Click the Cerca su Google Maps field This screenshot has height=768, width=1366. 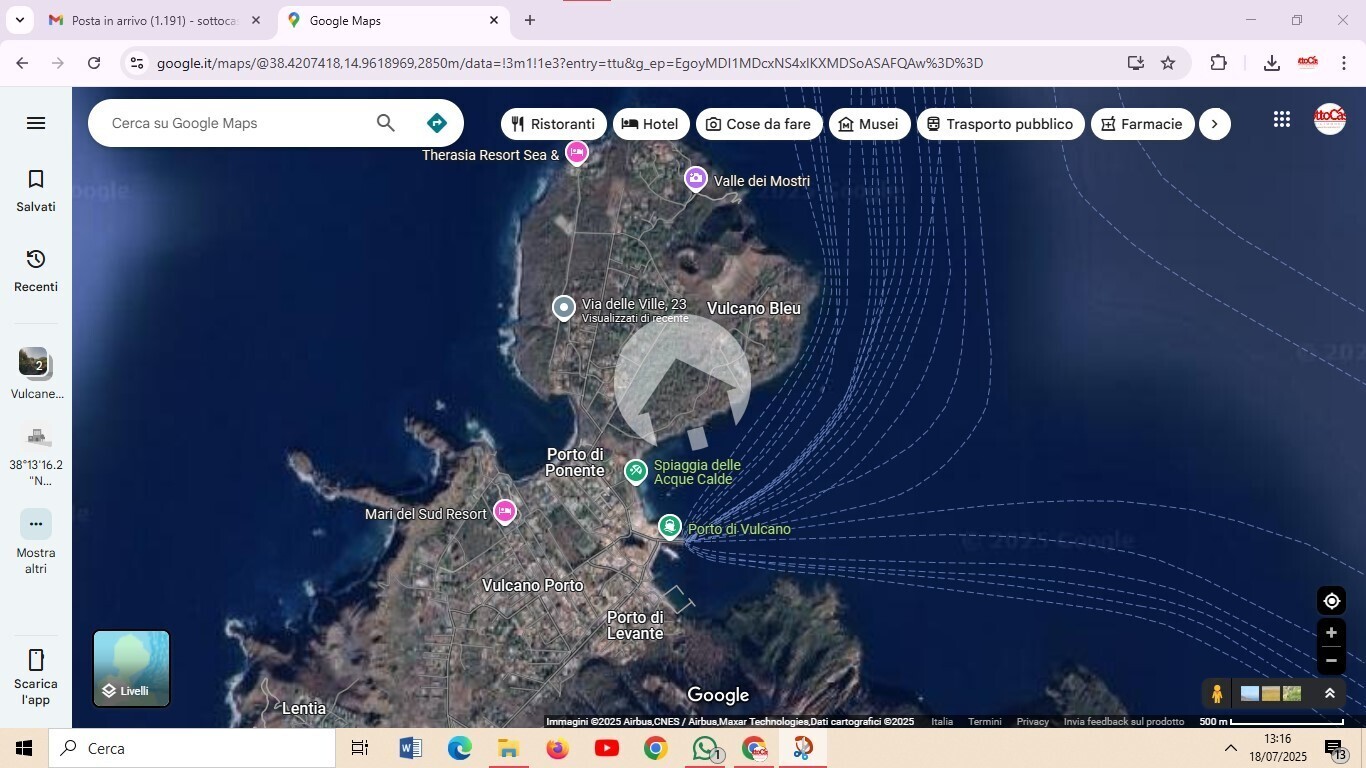[235, 123]
